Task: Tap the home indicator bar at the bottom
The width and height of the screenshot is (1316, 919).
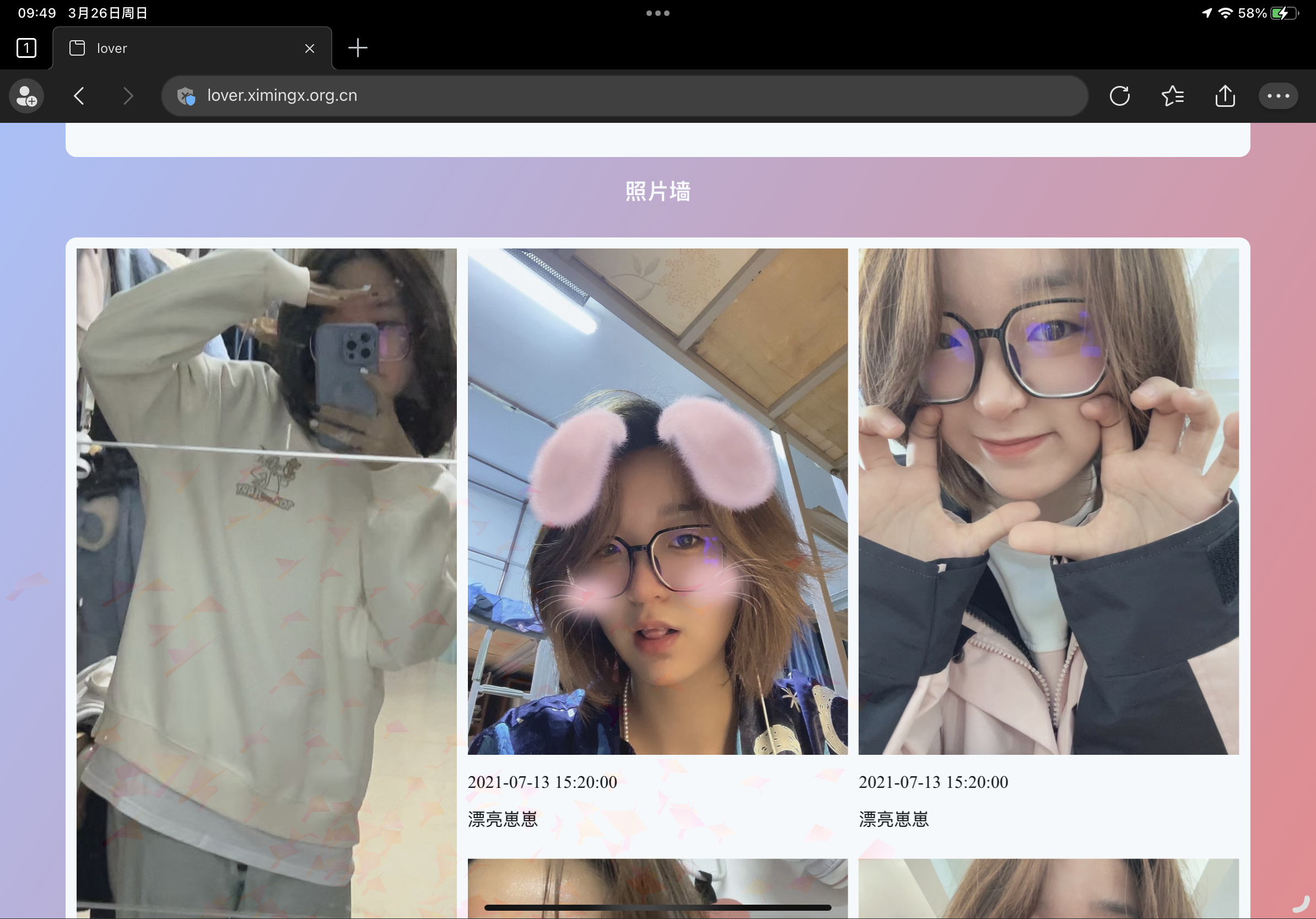Action: [x=657, y=907]
